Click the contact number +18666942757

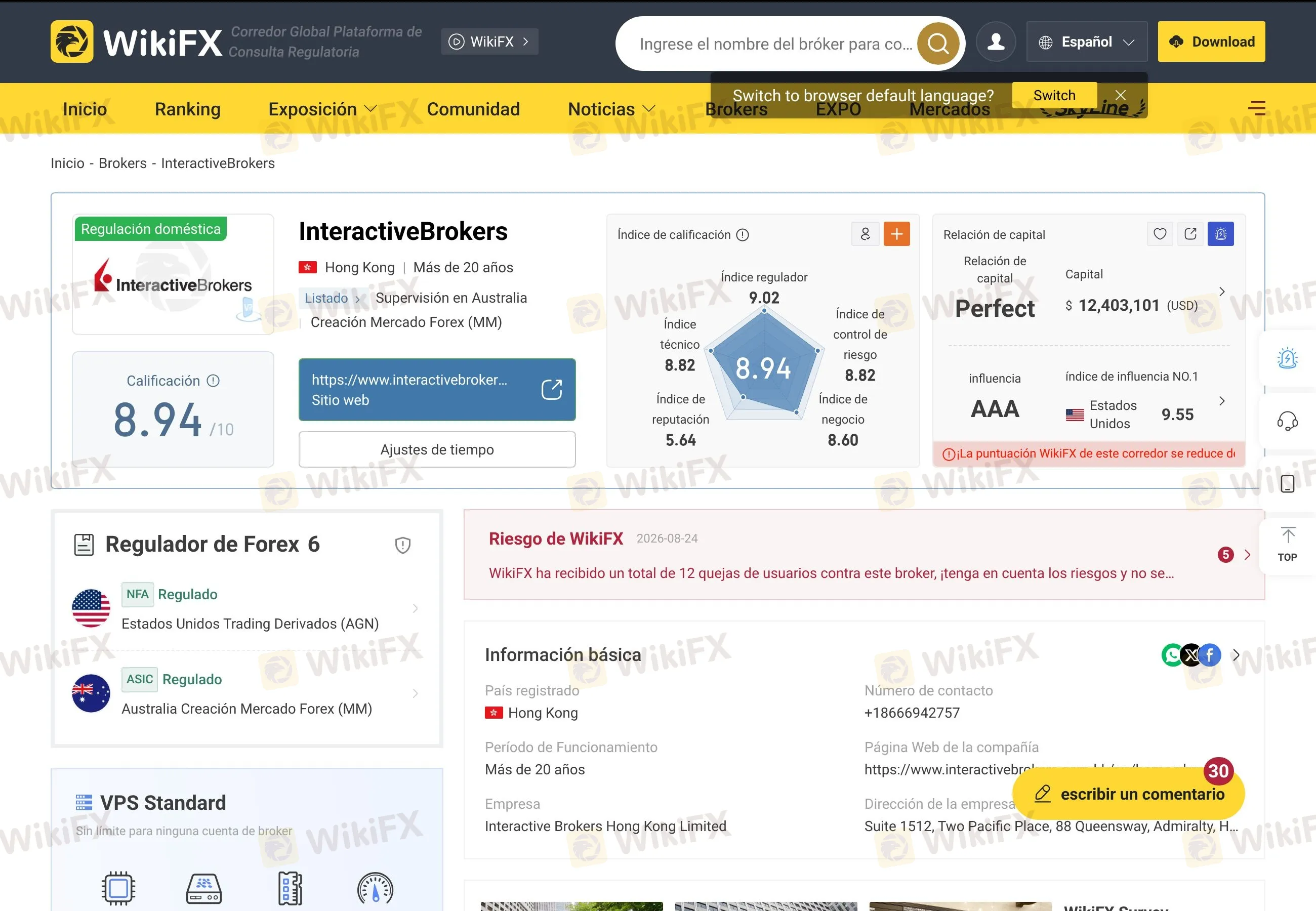912,713
